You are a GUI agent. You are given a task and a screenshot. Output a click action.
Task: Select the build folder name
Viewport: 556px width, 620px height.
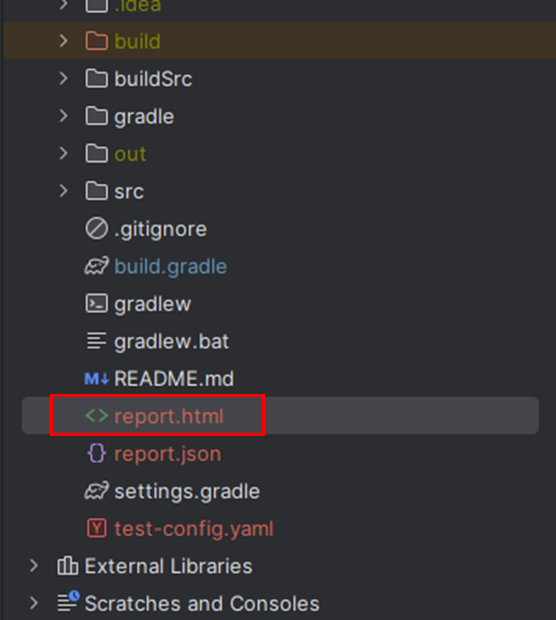(x=137, y=41)
